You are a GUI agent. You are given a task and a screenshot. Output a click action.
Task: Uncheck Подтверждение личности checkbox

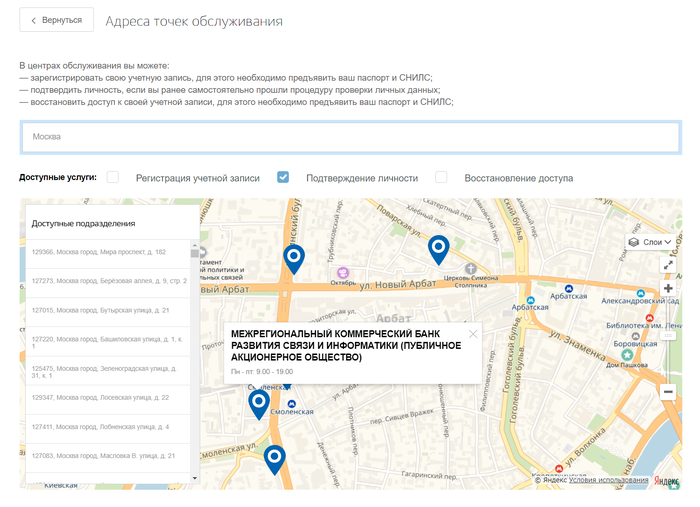283,177
